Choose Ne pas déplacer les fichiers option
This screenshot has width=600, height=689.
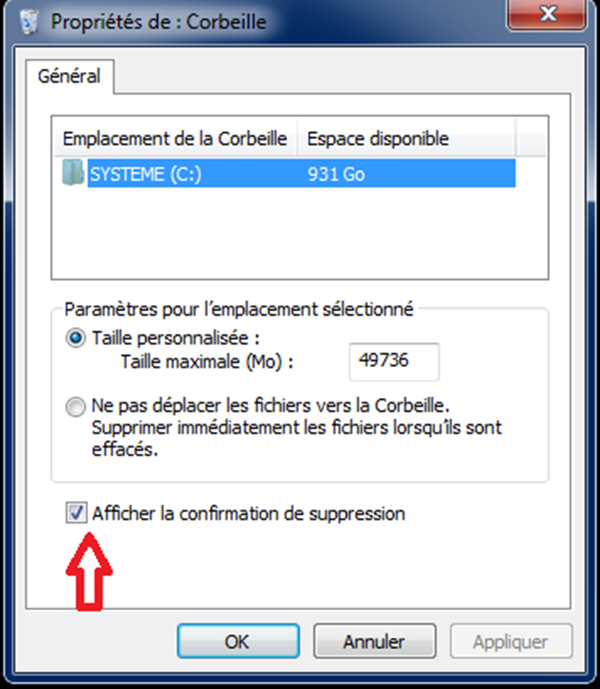point(75,407)
